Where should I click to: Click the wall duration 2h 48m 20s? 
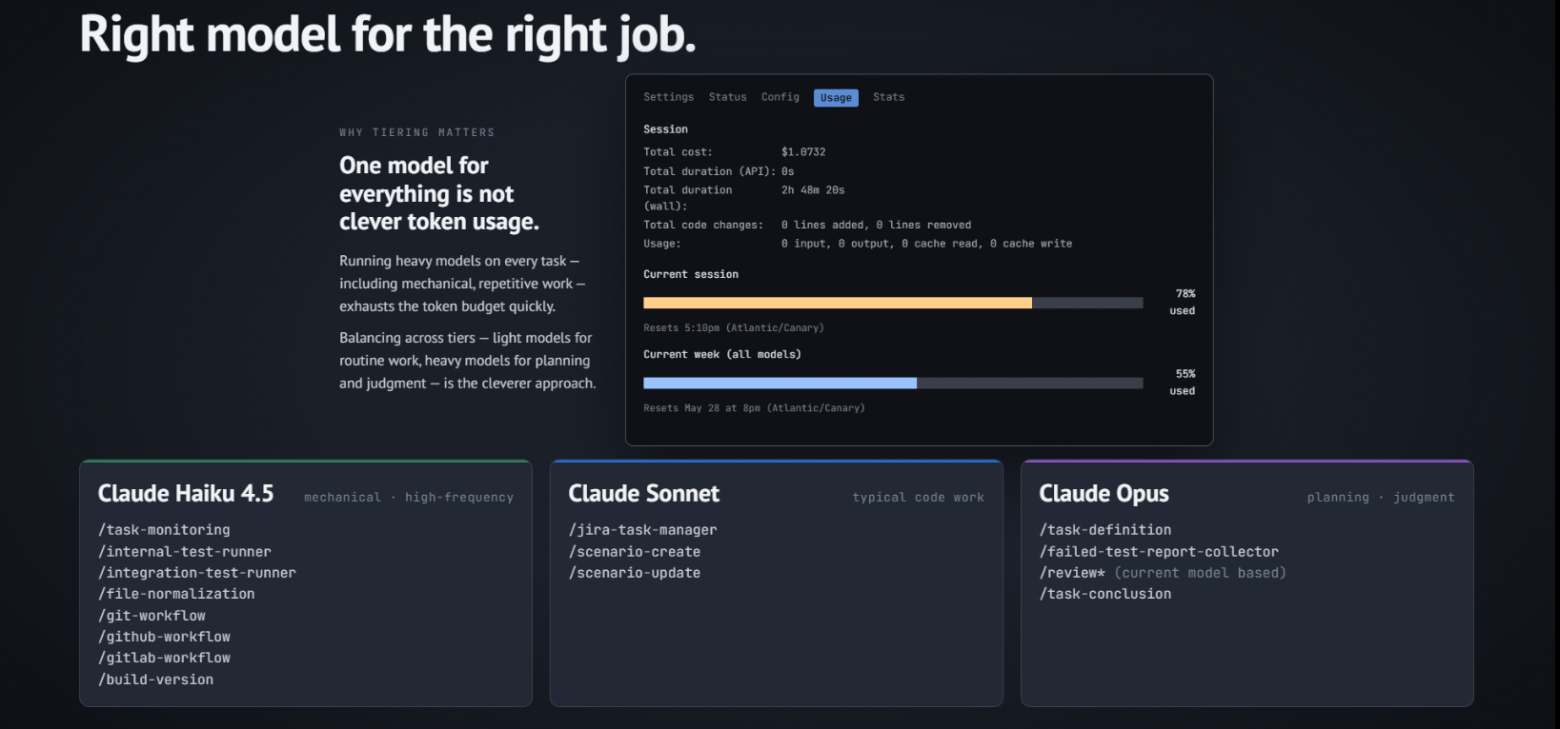pyautogui.click(x=813, y=190)
